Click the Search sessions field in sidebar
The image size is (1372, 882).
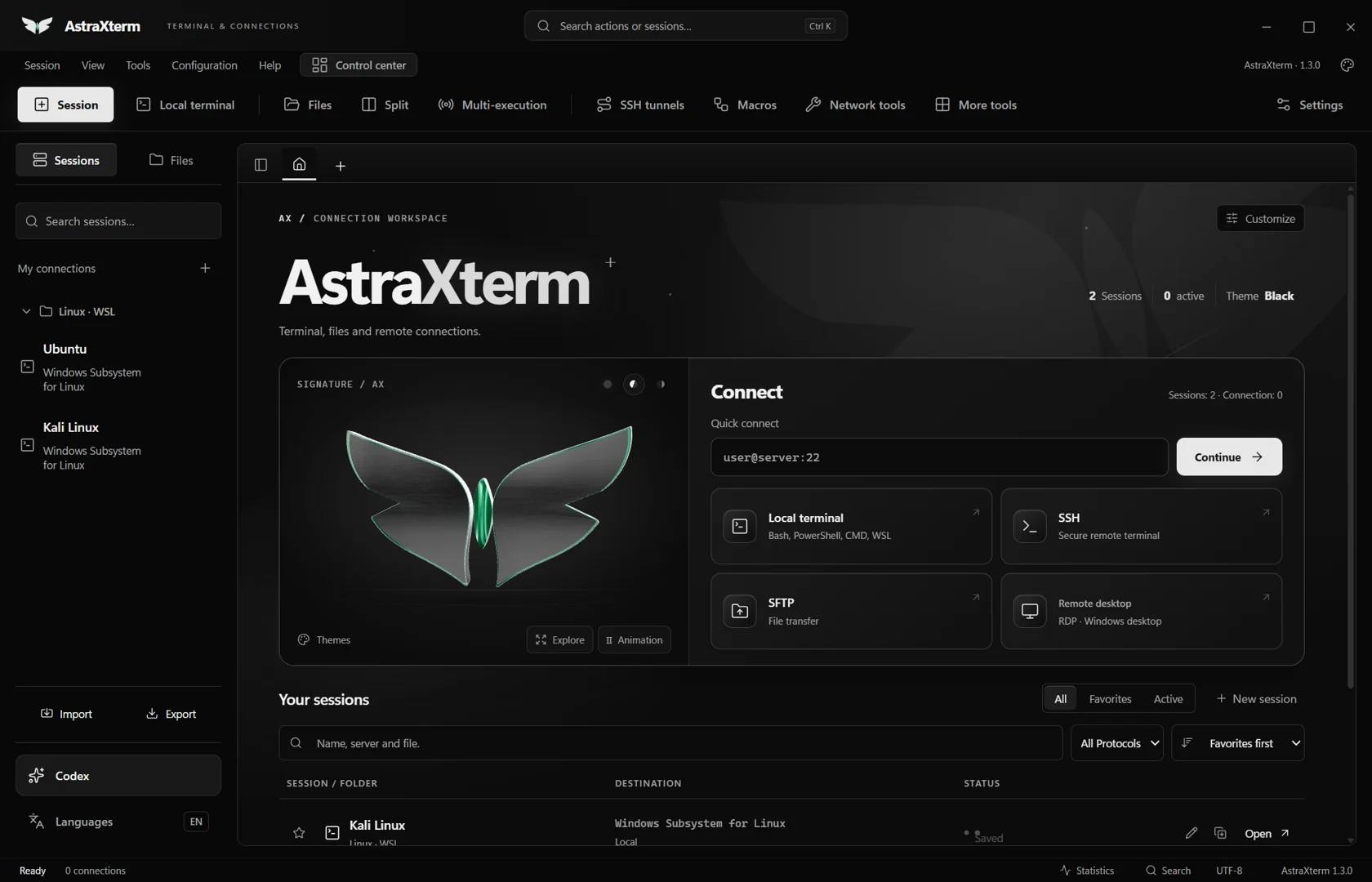click(x=118, y=221)
